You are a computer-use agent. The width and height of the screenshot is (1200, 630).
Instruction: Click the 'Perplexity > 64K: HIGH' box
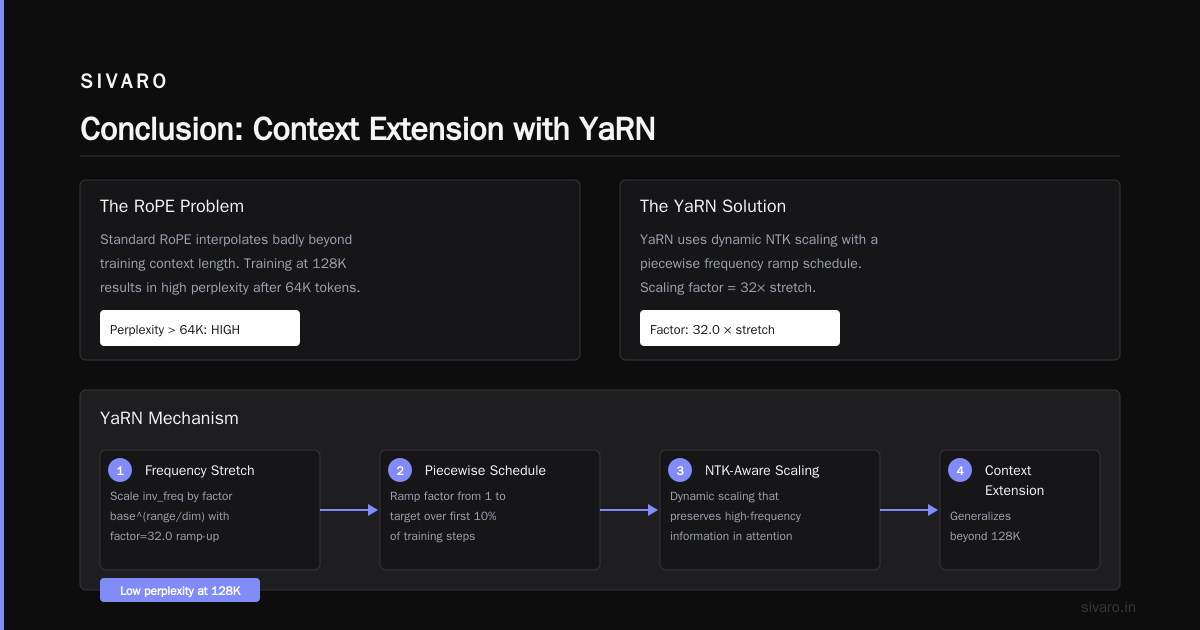200,328
